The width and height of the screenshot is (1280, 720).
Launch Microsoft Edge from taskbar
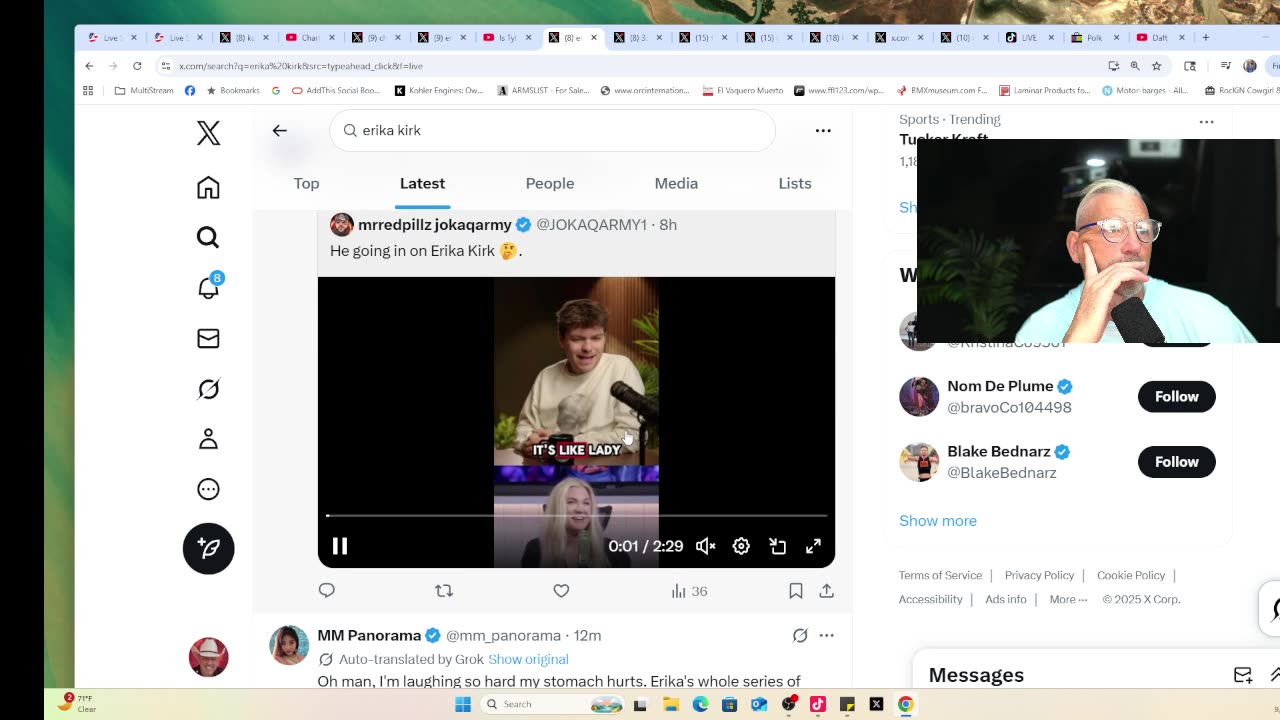[x=700, y=704]
